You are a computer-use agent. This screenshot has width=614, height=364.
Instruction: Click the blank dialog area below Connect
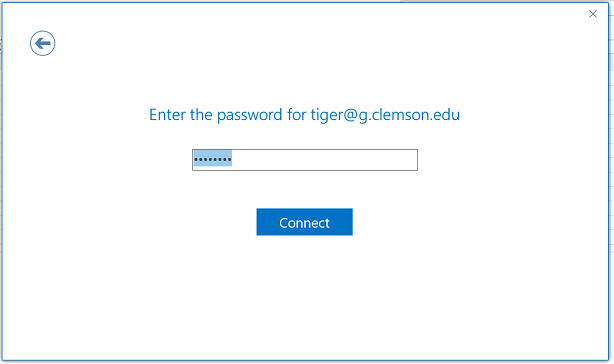click(x=304, y=297)
